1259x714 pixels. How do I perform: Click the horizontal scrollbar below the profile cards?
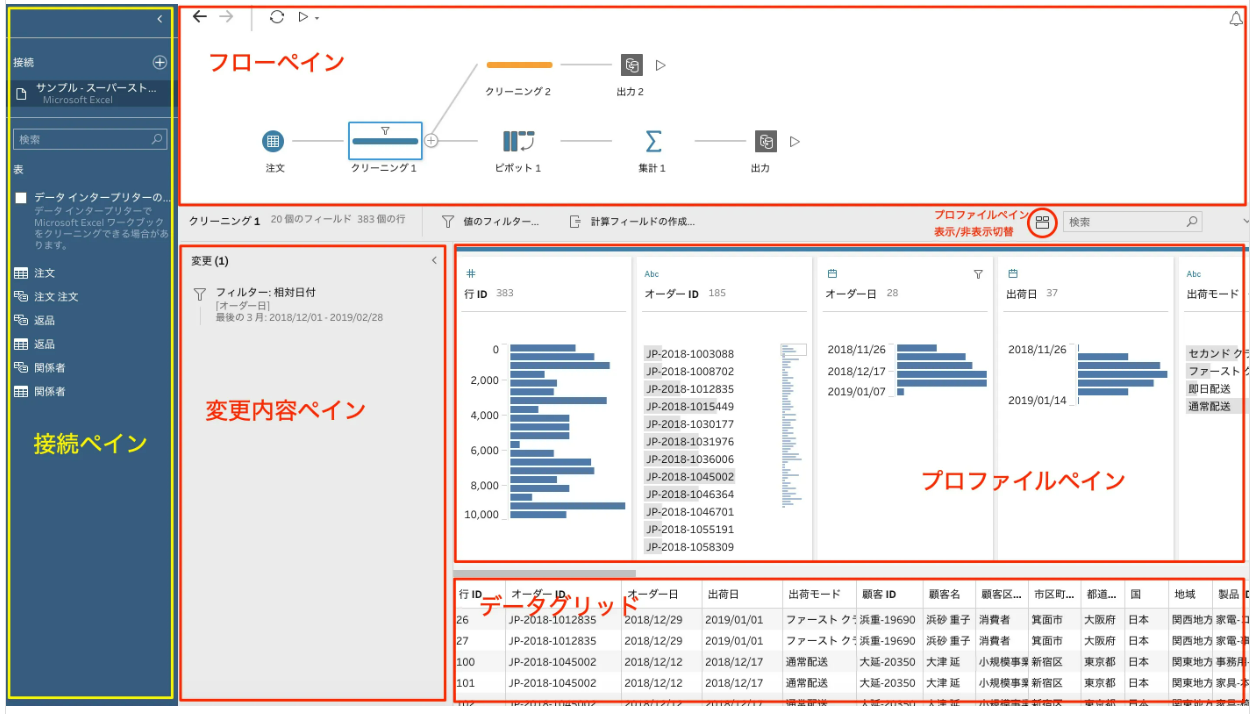(x=545, y=573)
